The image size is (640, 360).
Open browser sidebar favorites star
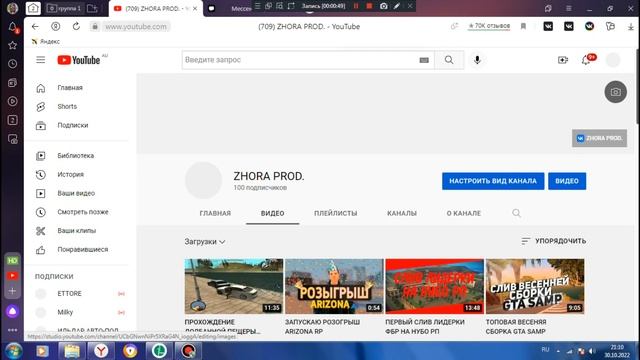tap(13, 45)
